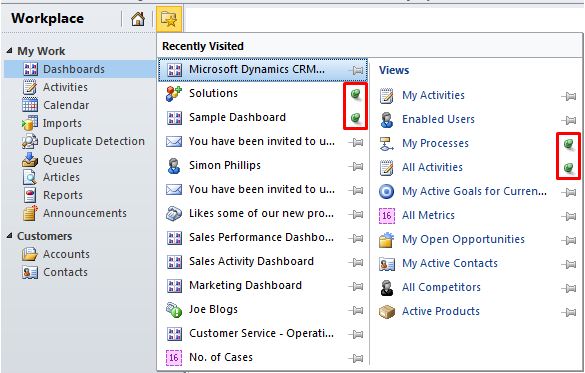Pin the Marketing Dashboard item
The width and height of the screenshot is (585, 373).
click(356, 286)
